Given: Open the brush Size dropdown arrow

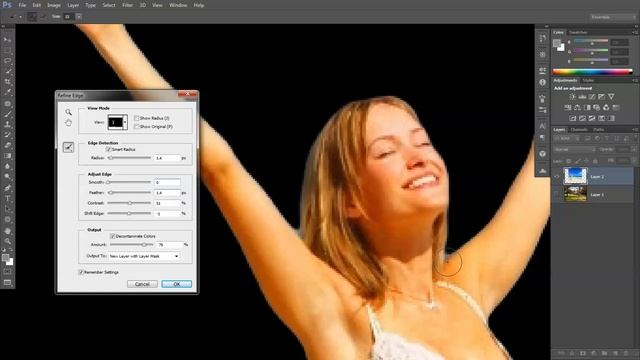Looking at the screenshot, I should coord(79,17).
